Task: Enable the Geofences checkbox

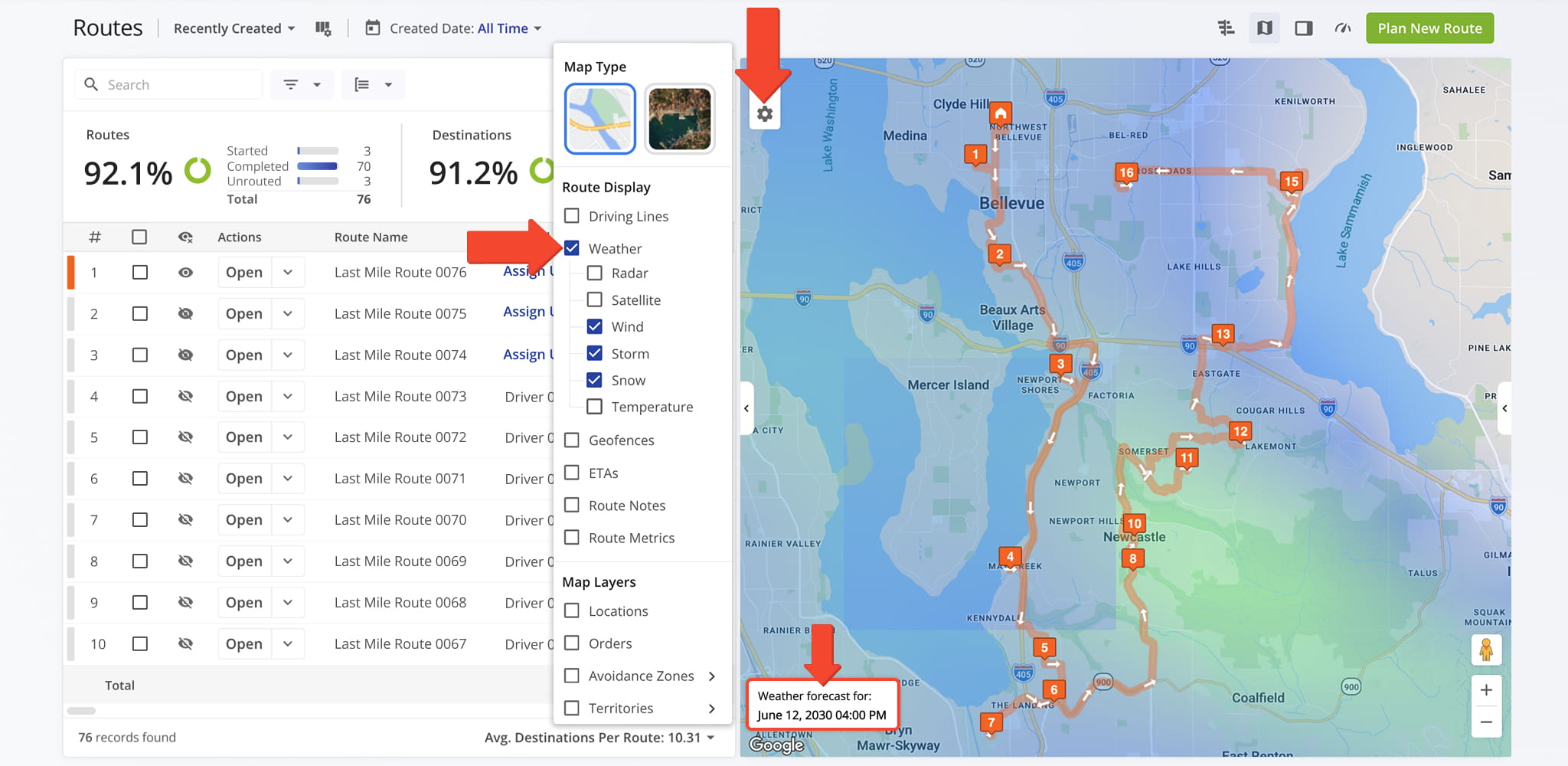Action: [572, 440]
